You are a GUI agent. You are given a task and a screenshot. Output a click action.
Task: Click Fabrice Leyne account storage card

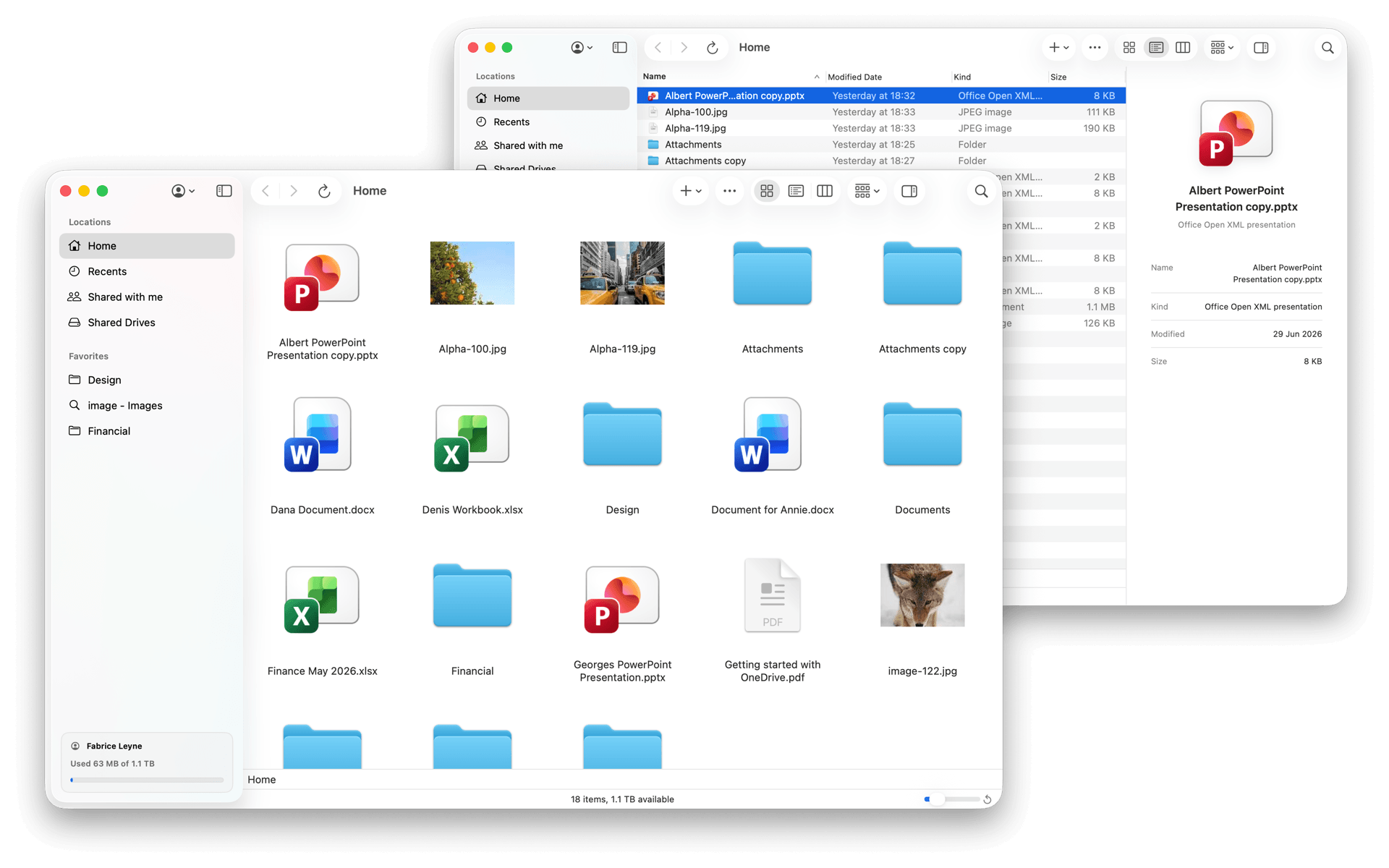147,762
